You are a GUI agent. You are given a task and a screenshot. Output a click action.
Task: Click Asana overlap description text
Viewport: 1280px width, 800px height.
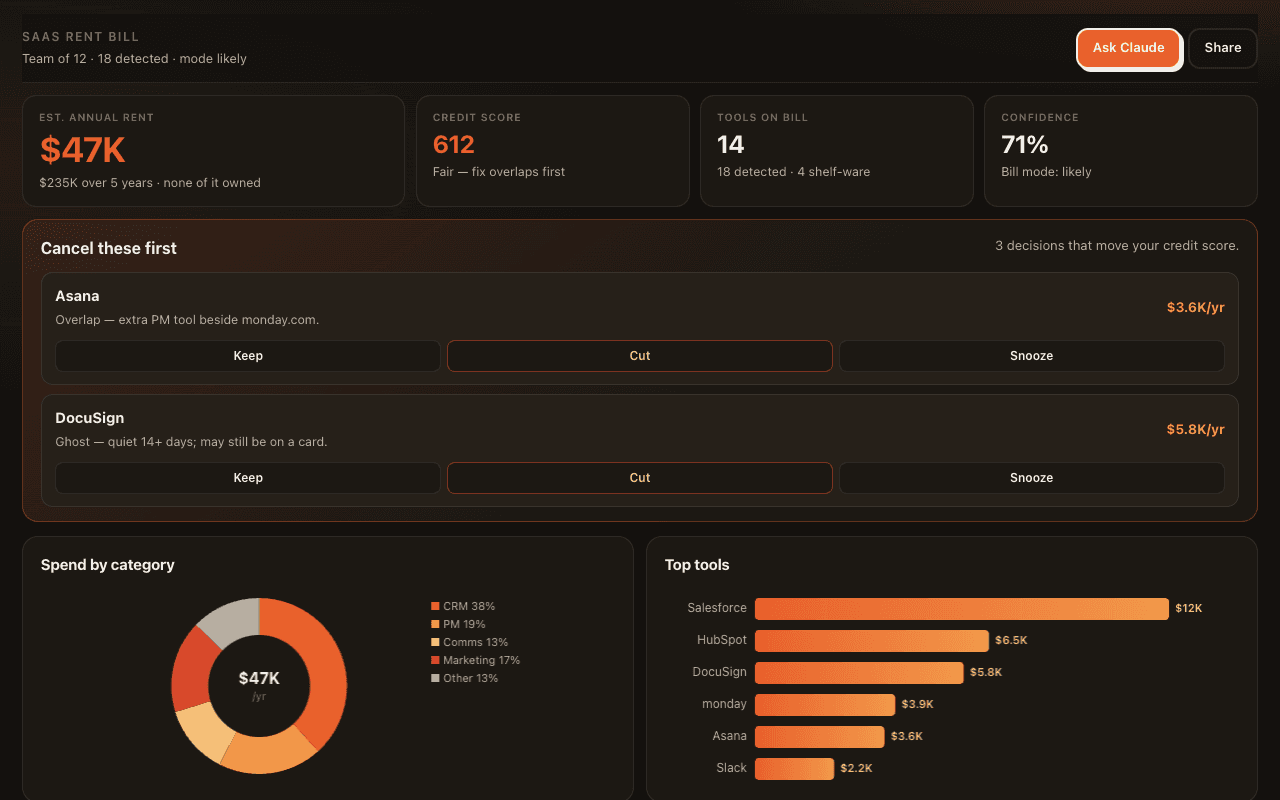click(187, 320)
